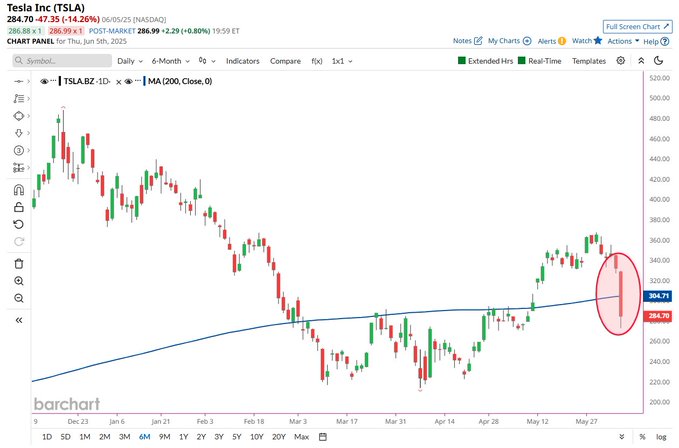Collapse the left toolbar with double chevron

pyautogui.click(x=19, y=320)
